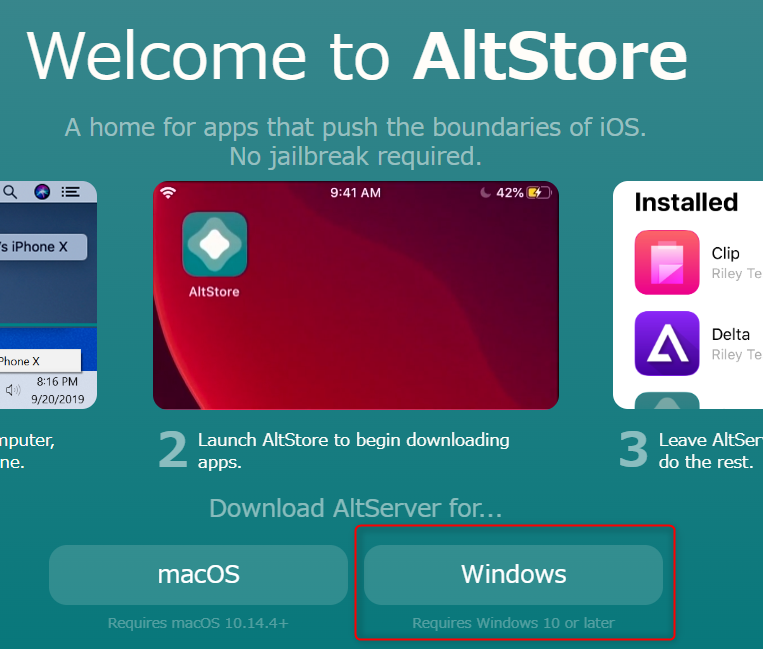Click the Welcome to AltStore heading
The height and width of the screenshot is (649, 763).
[x=357, y=55]
